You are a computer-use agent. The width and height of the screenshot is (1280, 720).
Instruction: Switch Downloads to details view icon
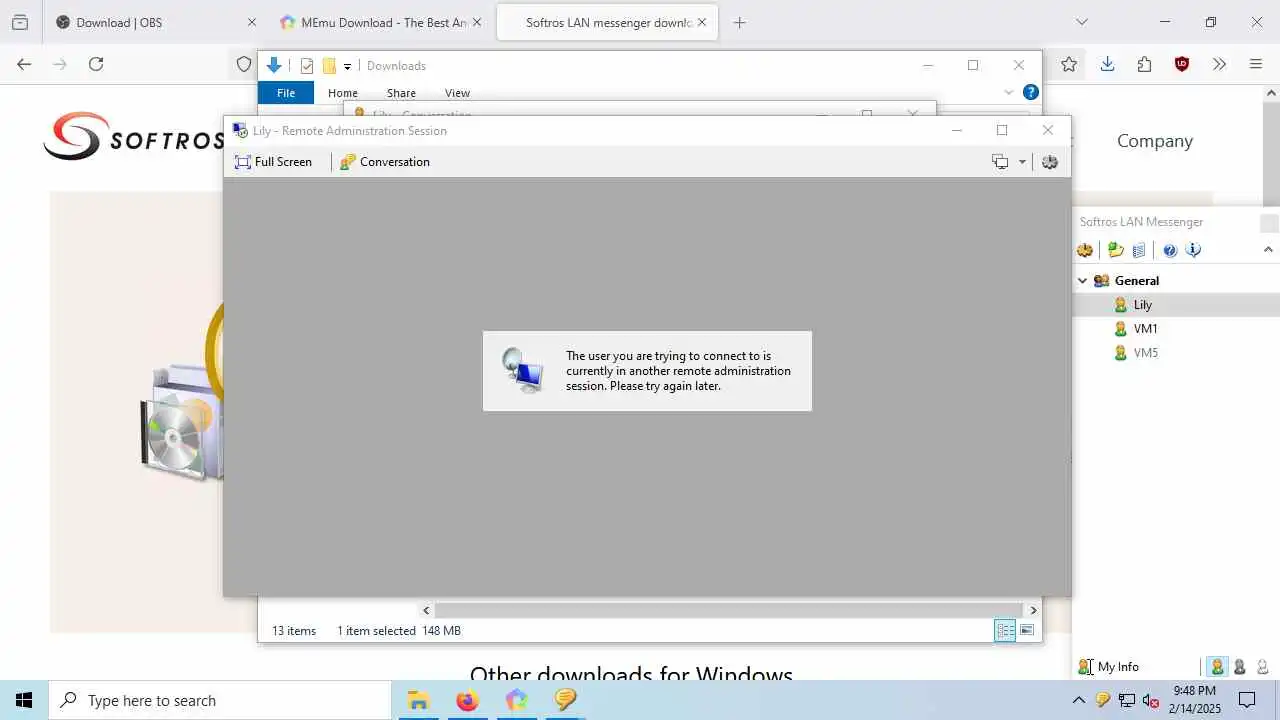pos(1005,630)
